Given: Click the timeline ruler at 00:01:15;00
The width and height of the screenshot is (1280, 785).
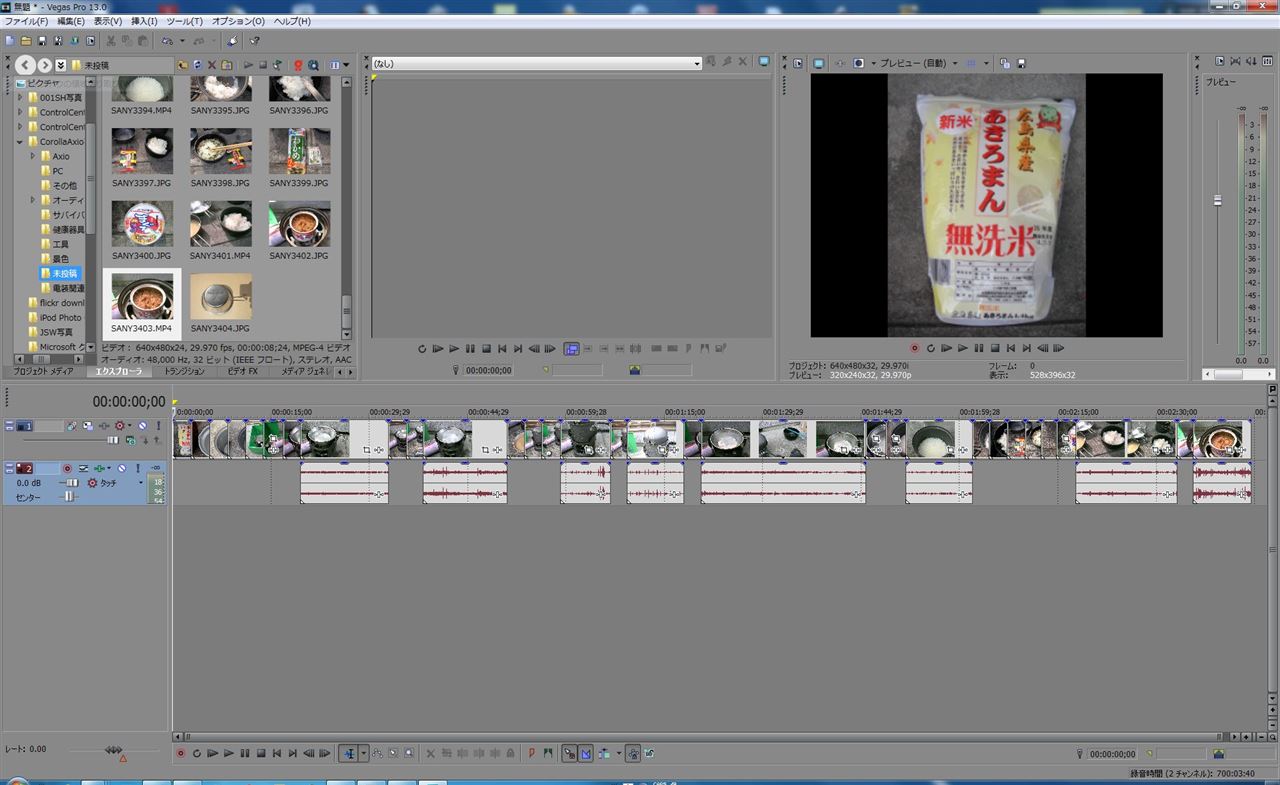Looking at the screenshot, I should (685, 411).
